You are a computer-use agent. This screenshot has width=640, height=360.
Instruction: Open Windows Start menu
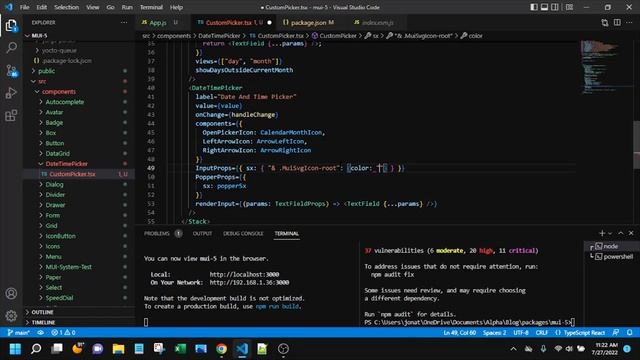coord(16,349)
